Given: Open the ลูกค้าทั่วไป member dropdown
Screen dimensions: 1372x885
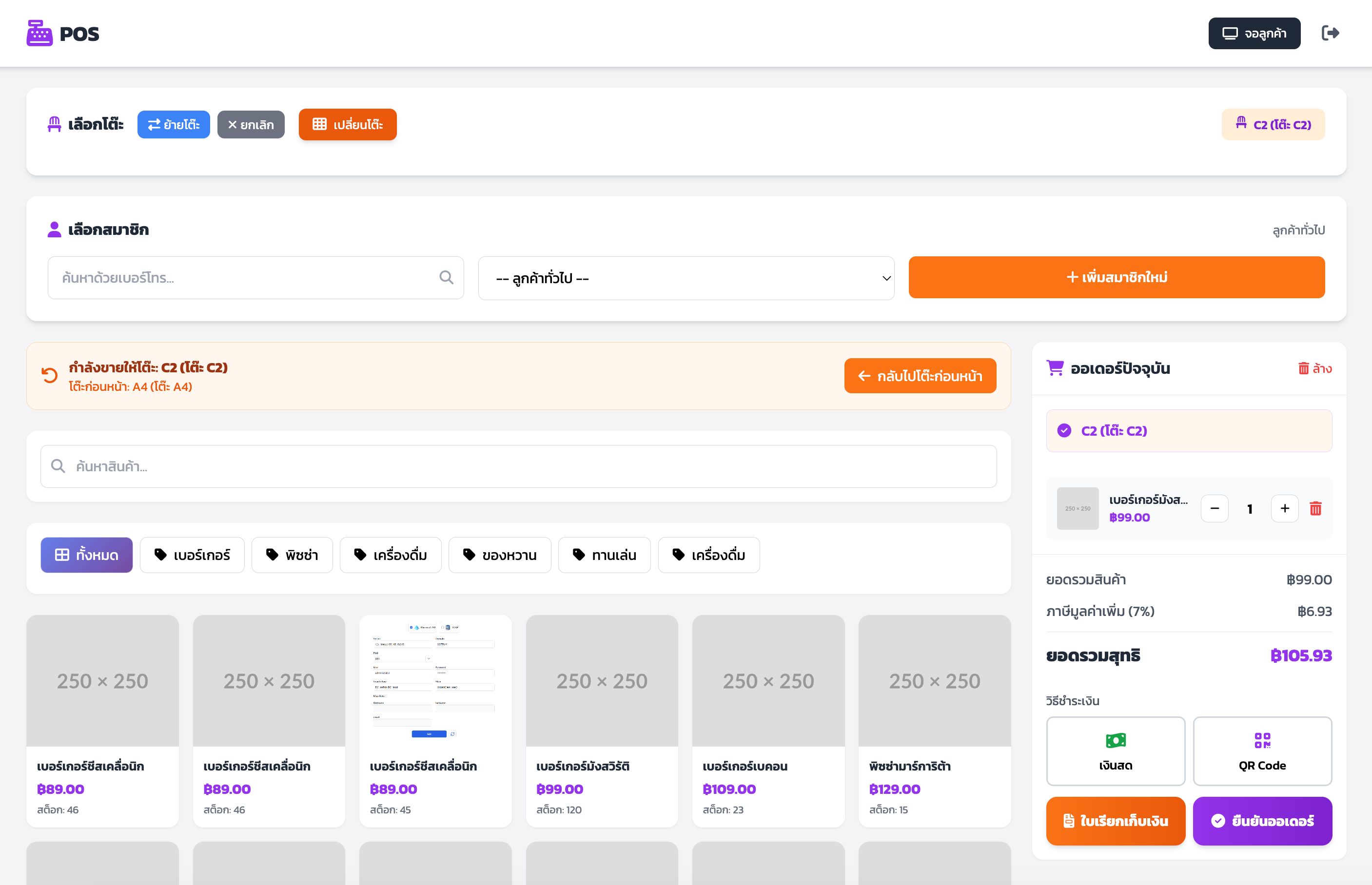Looking at the screenshot, I should 685,278.
